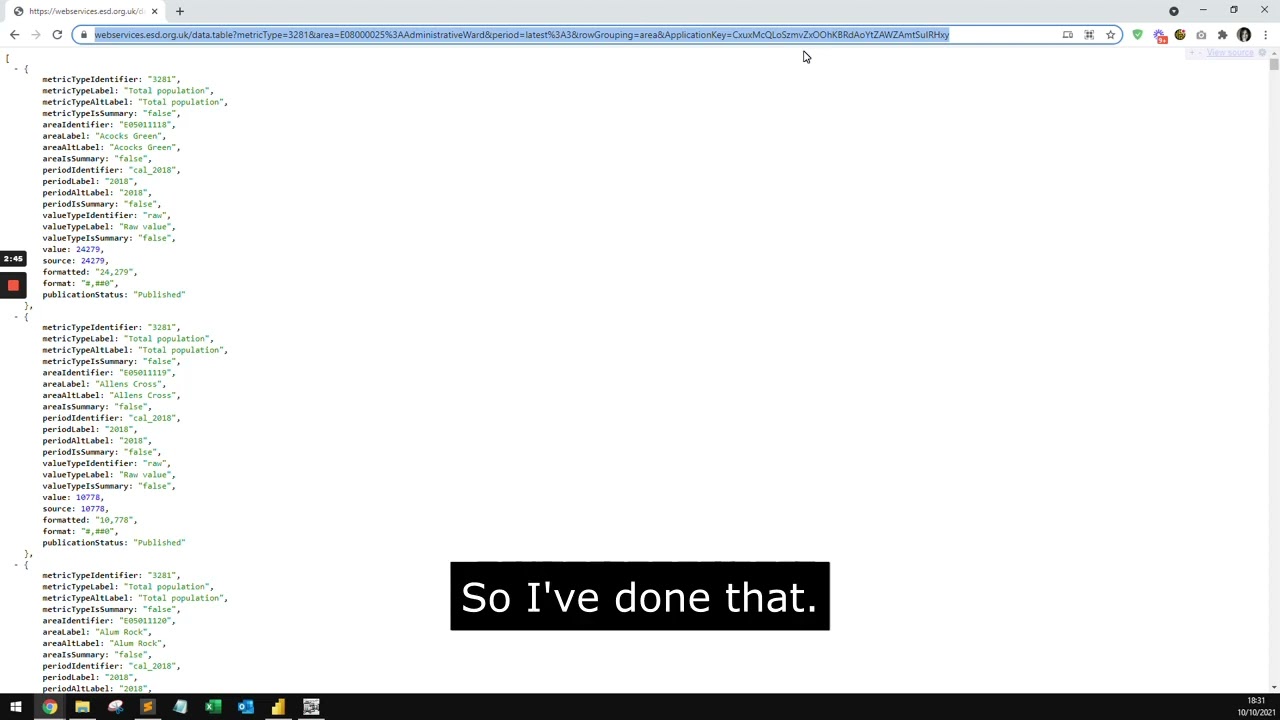Screen dimensions: 1280x720
Task: Click the send to devices icon
Action: point(1067,35)
